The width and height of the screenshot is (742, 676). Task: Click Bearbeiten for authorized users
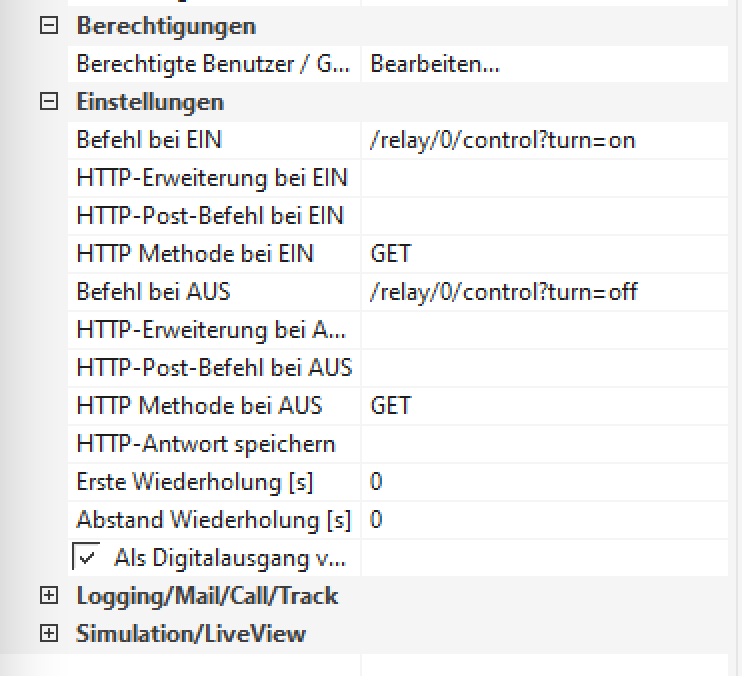coord(435,65)
